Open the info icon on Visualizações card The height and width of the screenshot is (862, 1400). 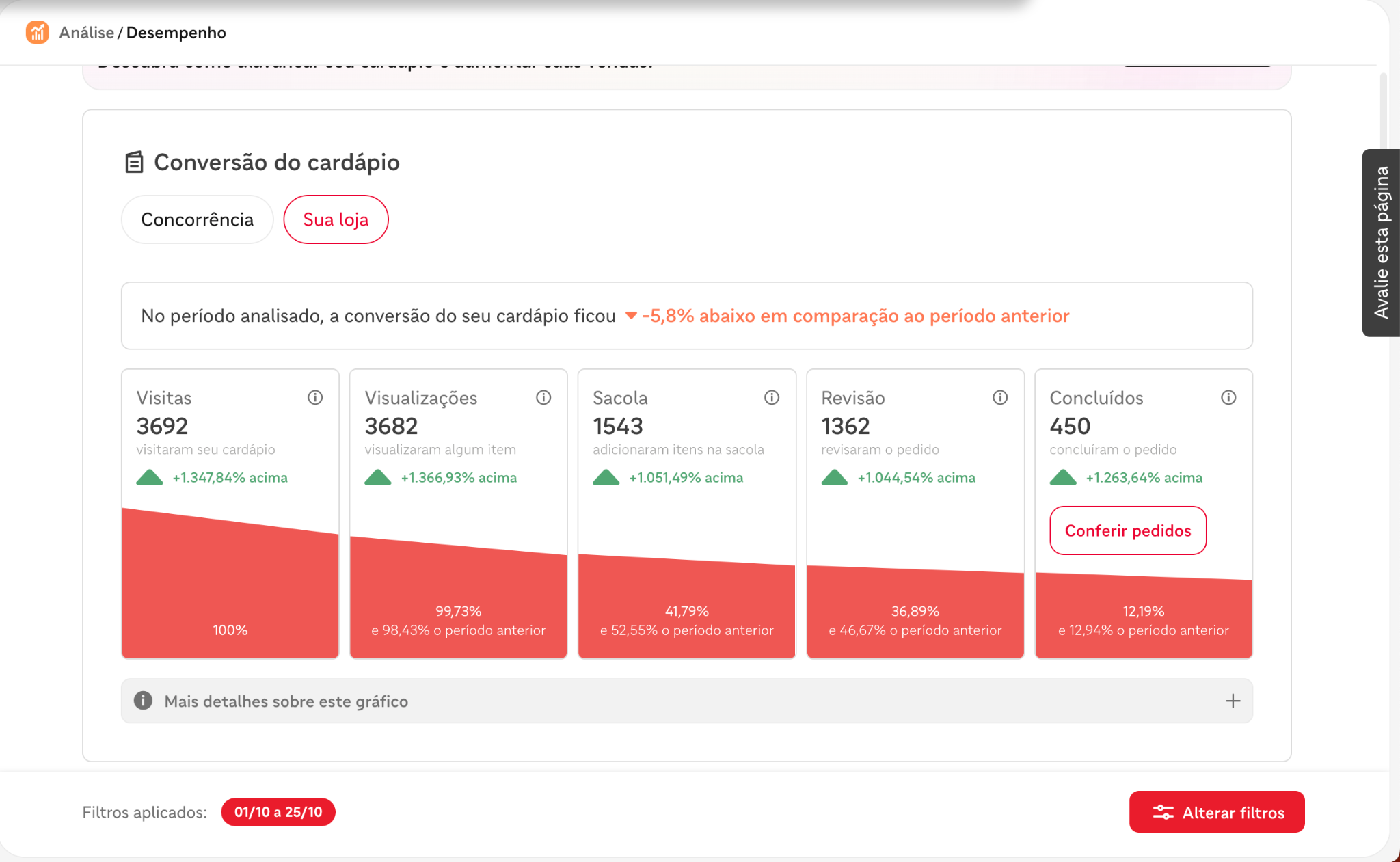tap(543, 397)
